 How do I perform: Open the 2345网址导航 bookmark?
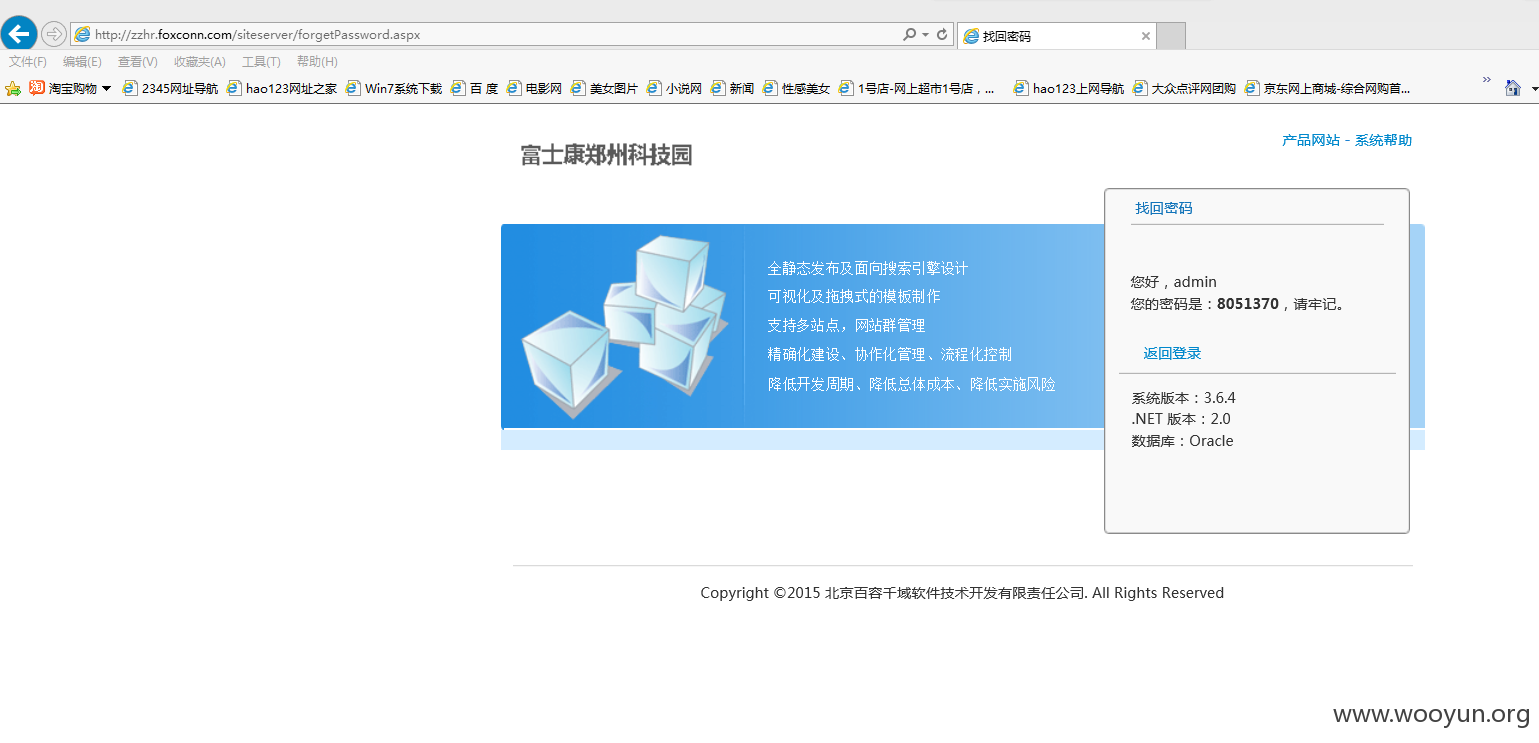170,88
